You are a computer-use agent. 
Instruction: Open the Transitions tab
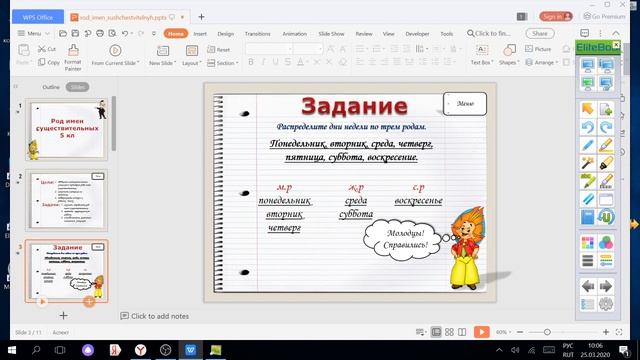point(258,34)
